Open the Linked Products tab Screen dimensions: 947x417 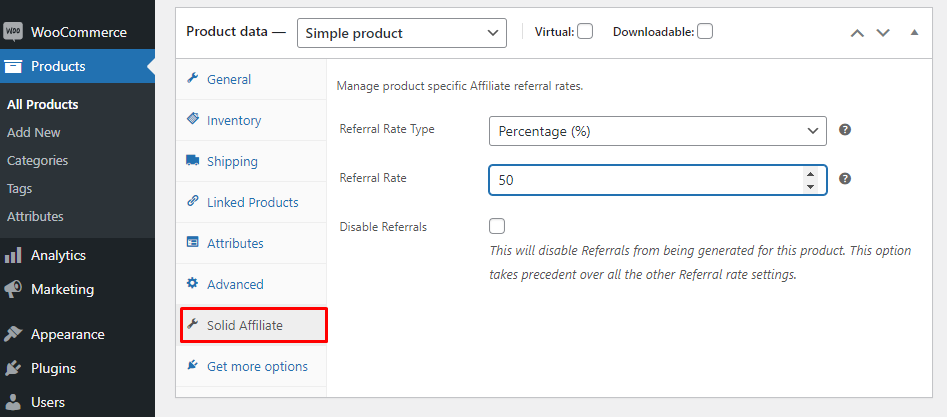252,202
